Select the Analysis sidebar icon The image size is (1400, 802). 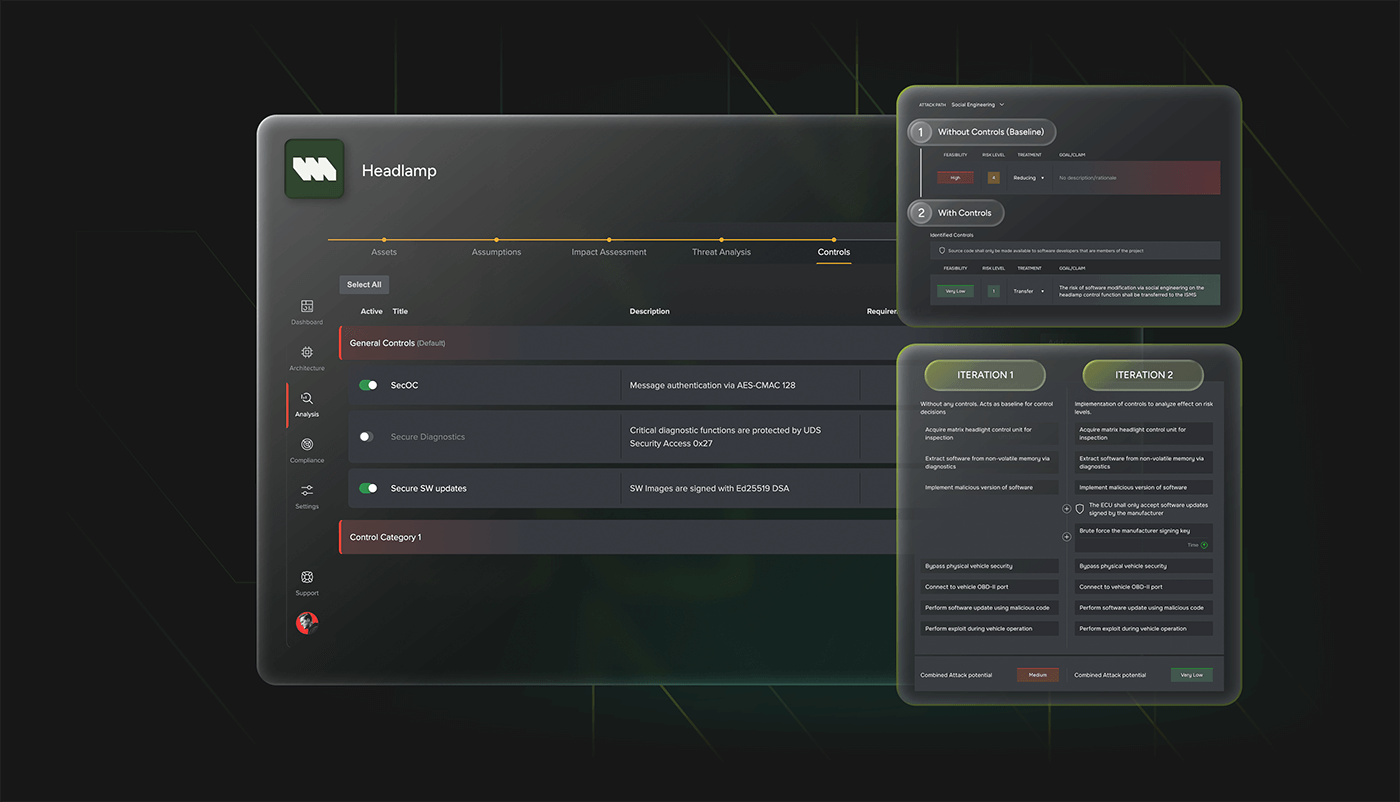click(307, 399)
